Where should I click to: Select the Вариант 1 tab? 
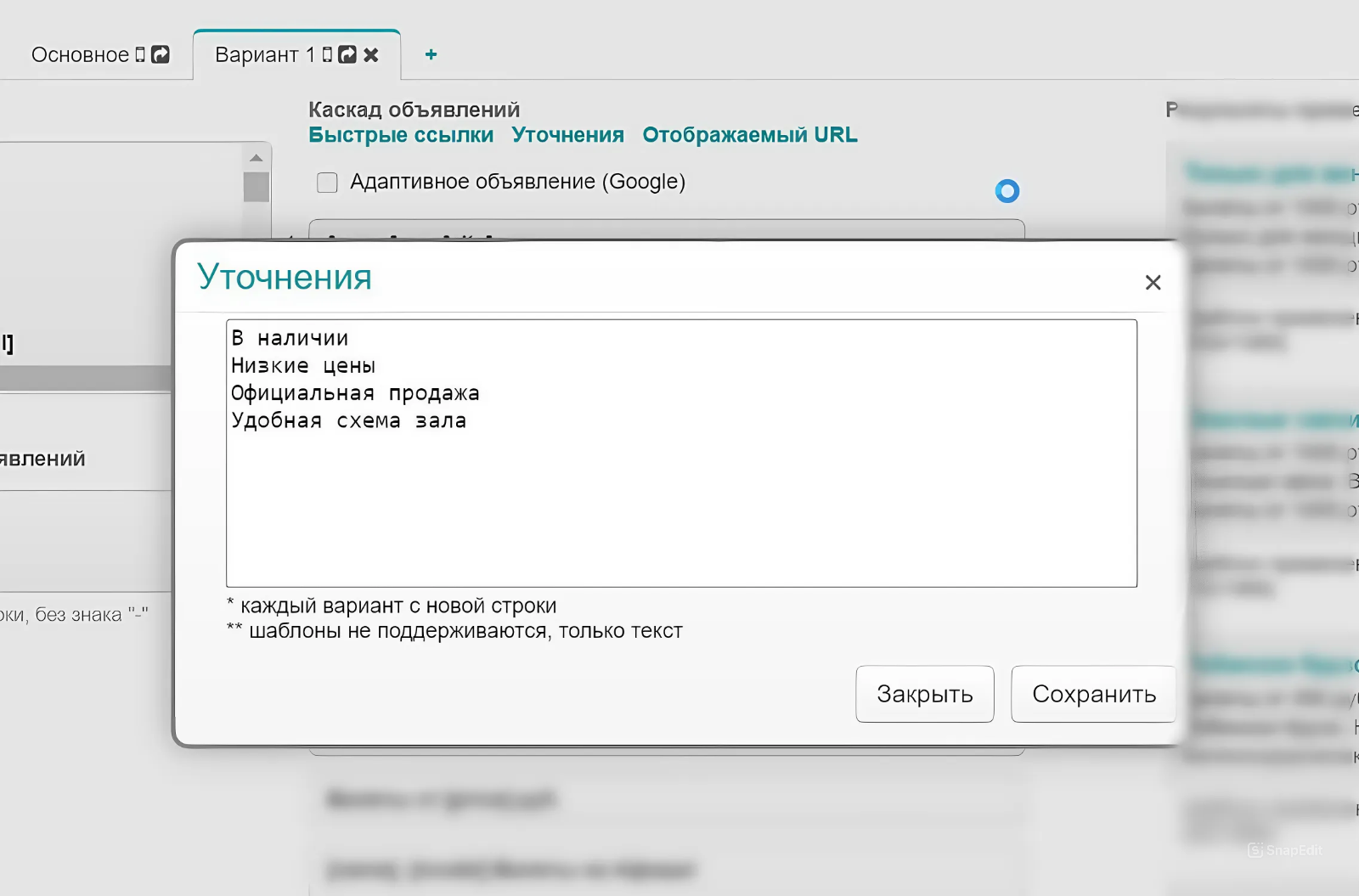264,54
